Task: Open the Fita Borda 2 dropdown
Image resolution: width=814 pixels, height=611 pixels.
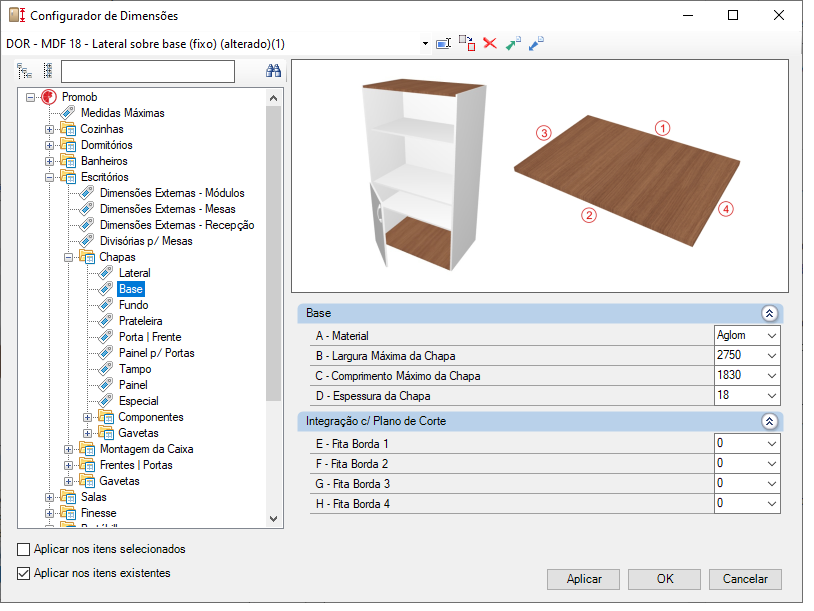Action: [772, 464]
